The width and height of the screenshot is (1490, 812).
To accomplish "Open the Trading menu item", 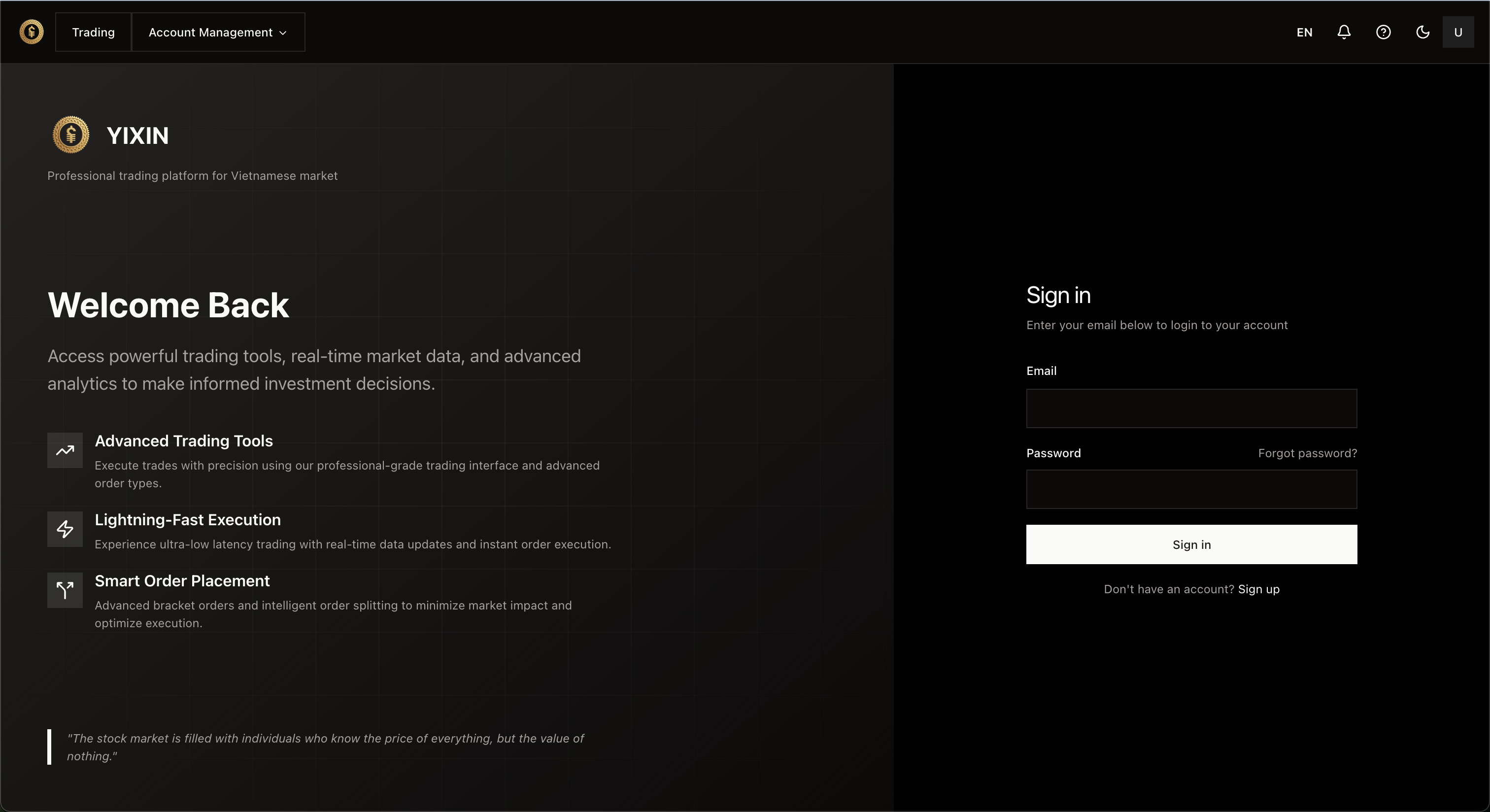I will (93, 33).
